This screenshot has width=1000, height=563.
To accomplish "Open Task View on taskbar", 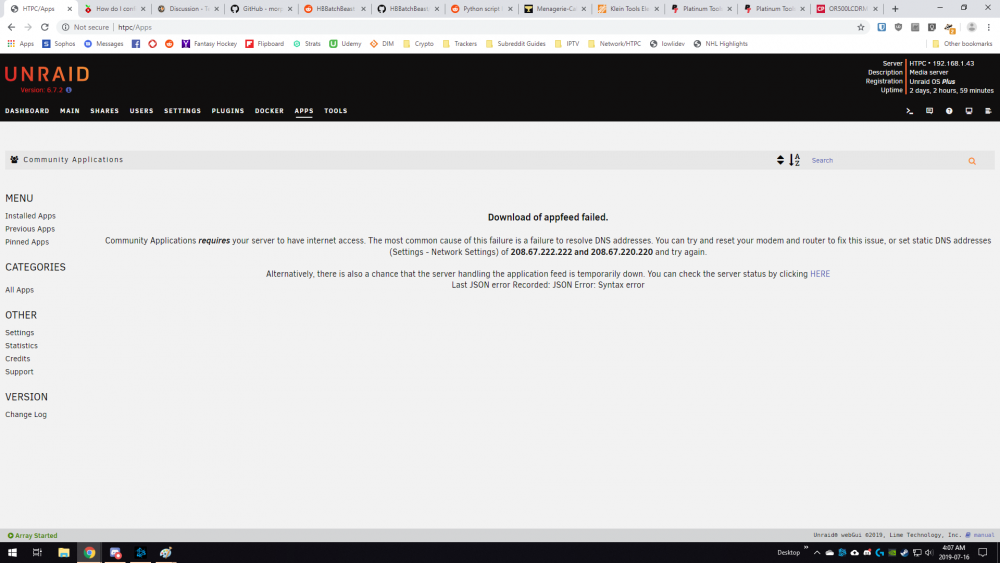I will tap(37, 552).
